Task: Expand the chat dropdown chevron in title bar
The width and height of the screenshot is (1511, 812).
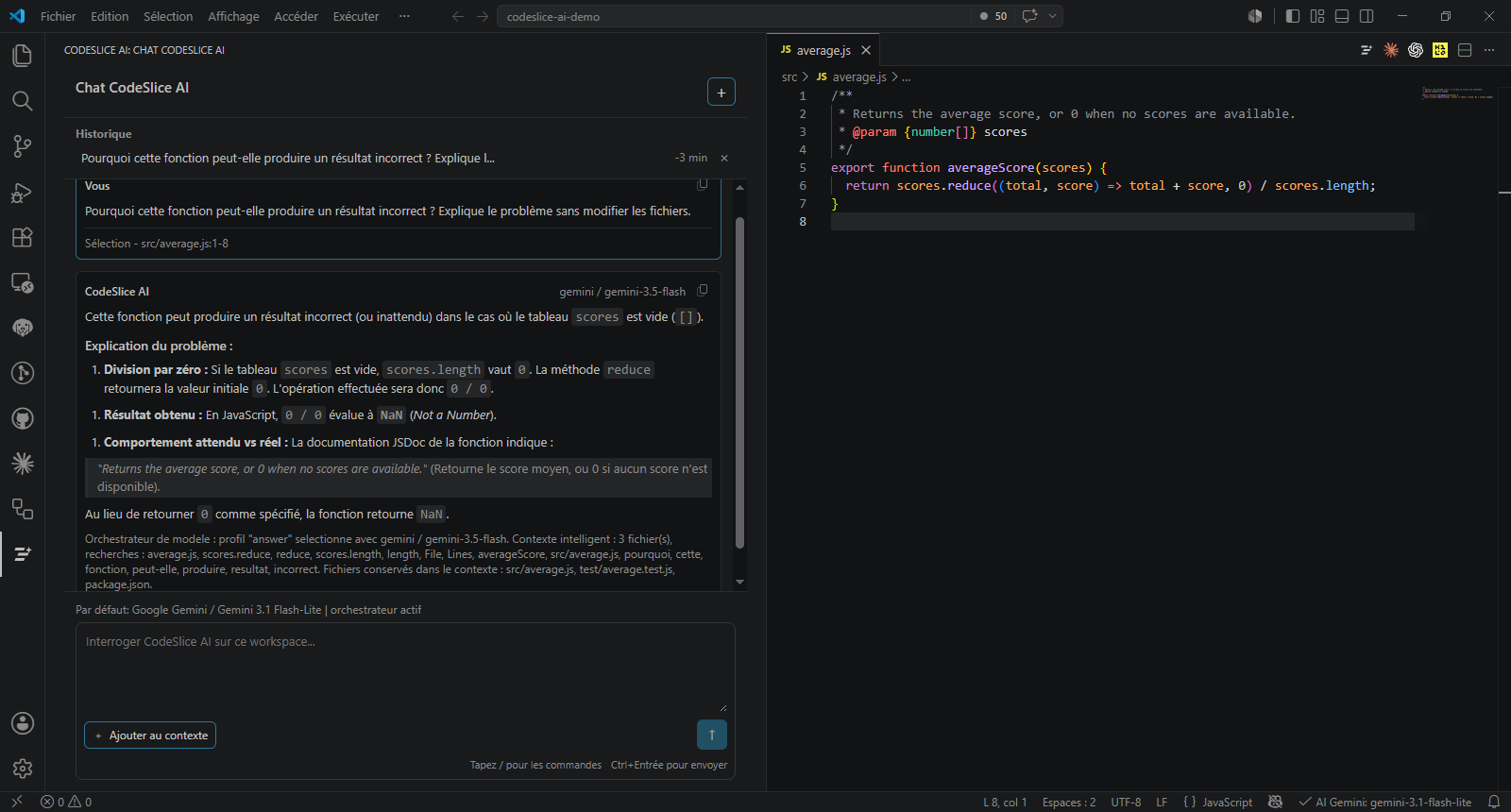Action: (1052, 16)
